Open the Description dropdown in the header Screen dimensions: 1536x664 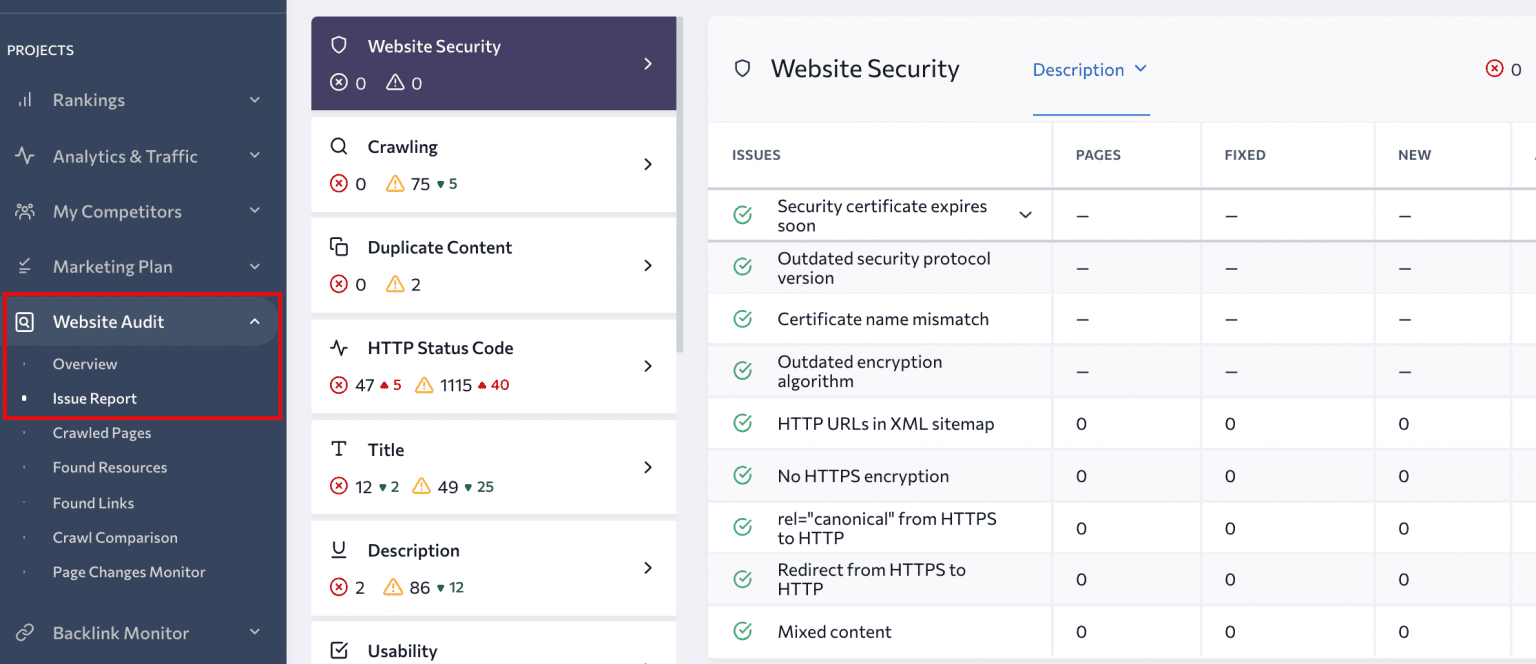pyautogui.click(x=1090, y=70)
